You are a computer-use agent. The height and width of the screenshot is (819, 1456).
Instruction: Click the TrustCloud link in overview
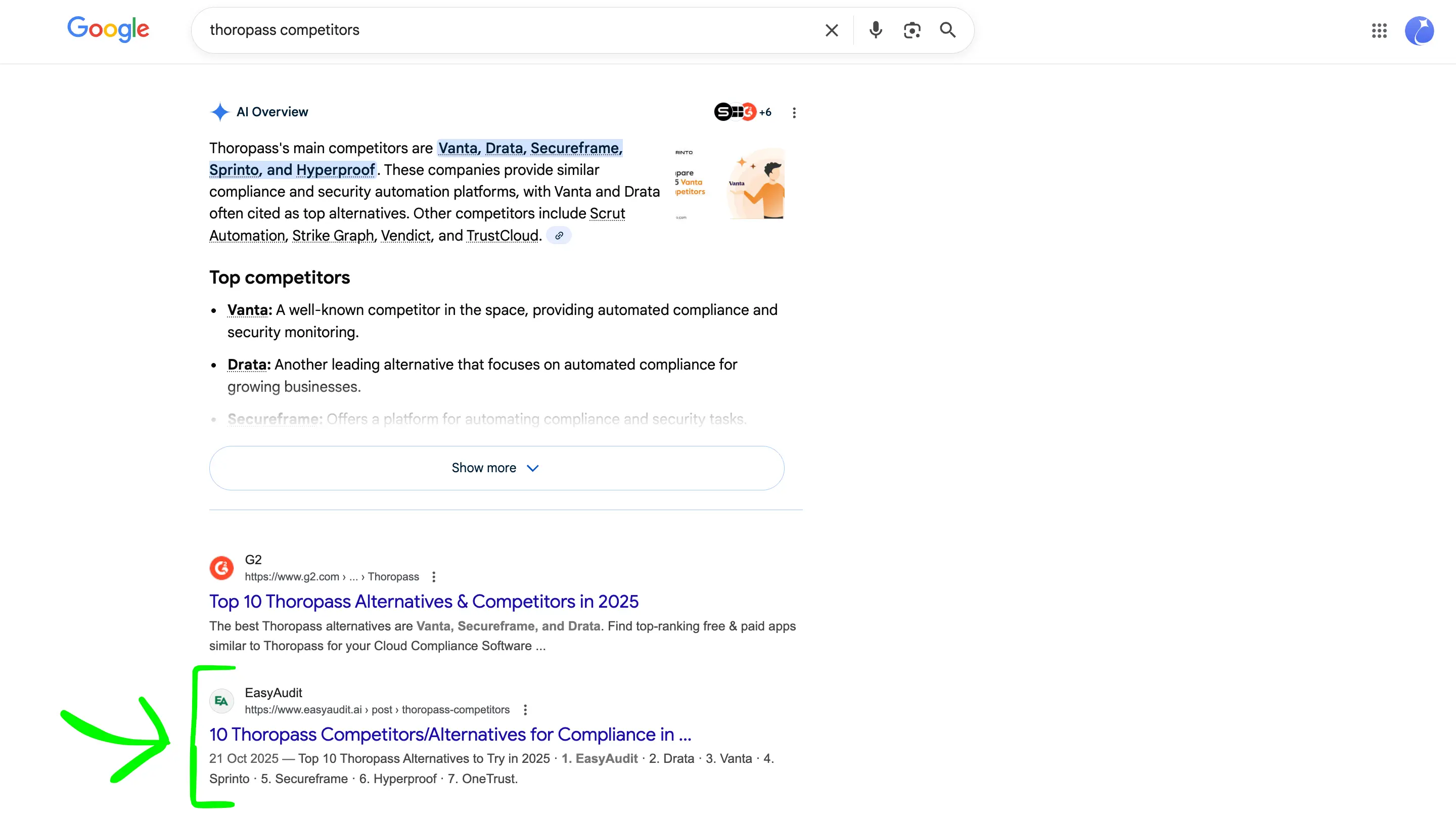coord(503,236)
